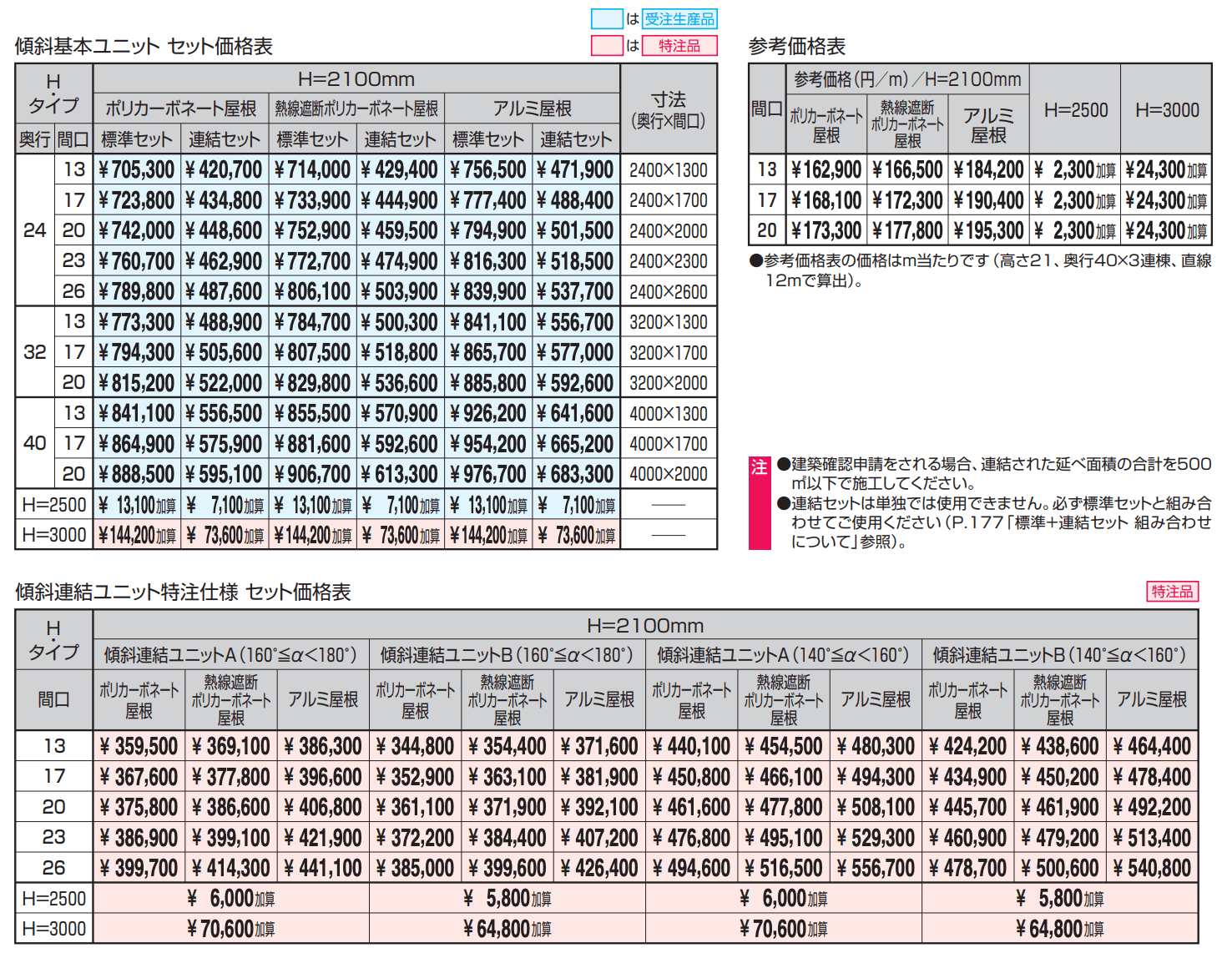
Task: Select the ¥705,300 price cell
Action: tap(139, 169)
